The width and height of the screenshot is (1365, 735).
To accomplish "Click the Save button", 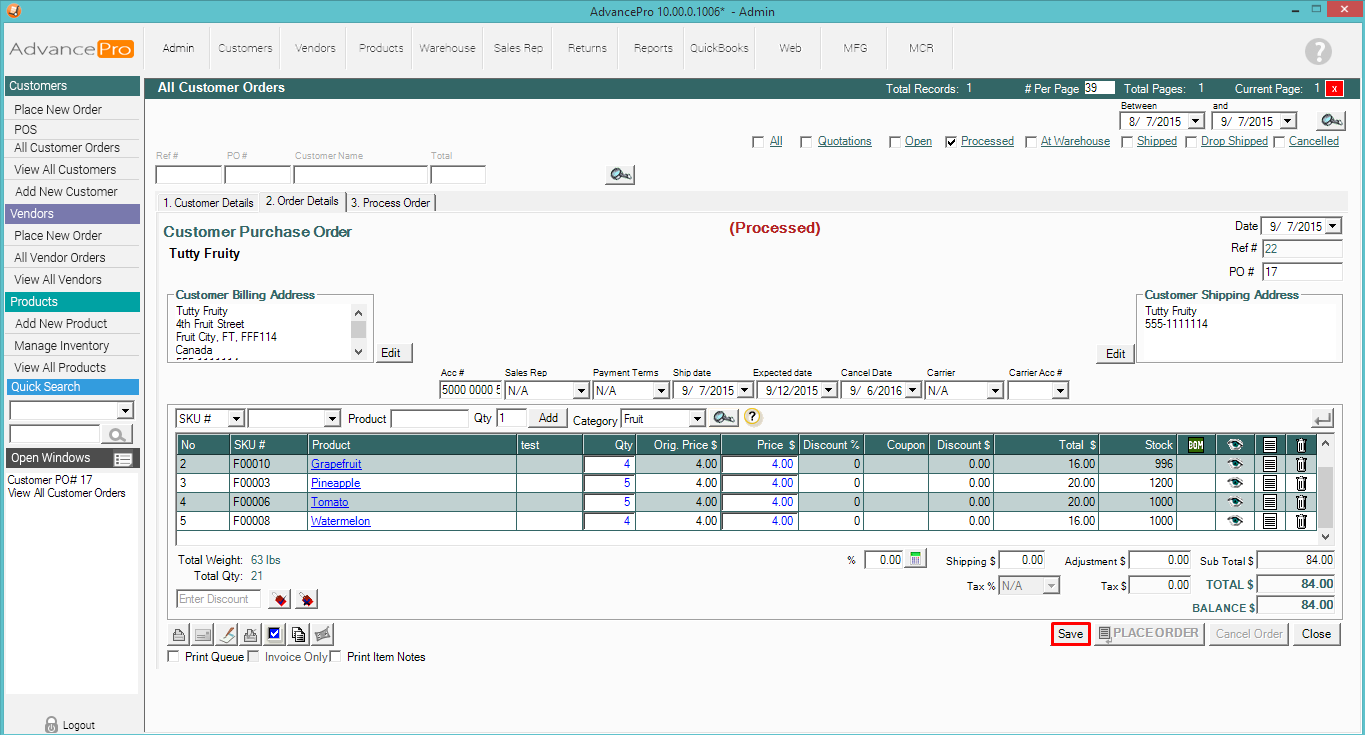I will coord(1070,634).
